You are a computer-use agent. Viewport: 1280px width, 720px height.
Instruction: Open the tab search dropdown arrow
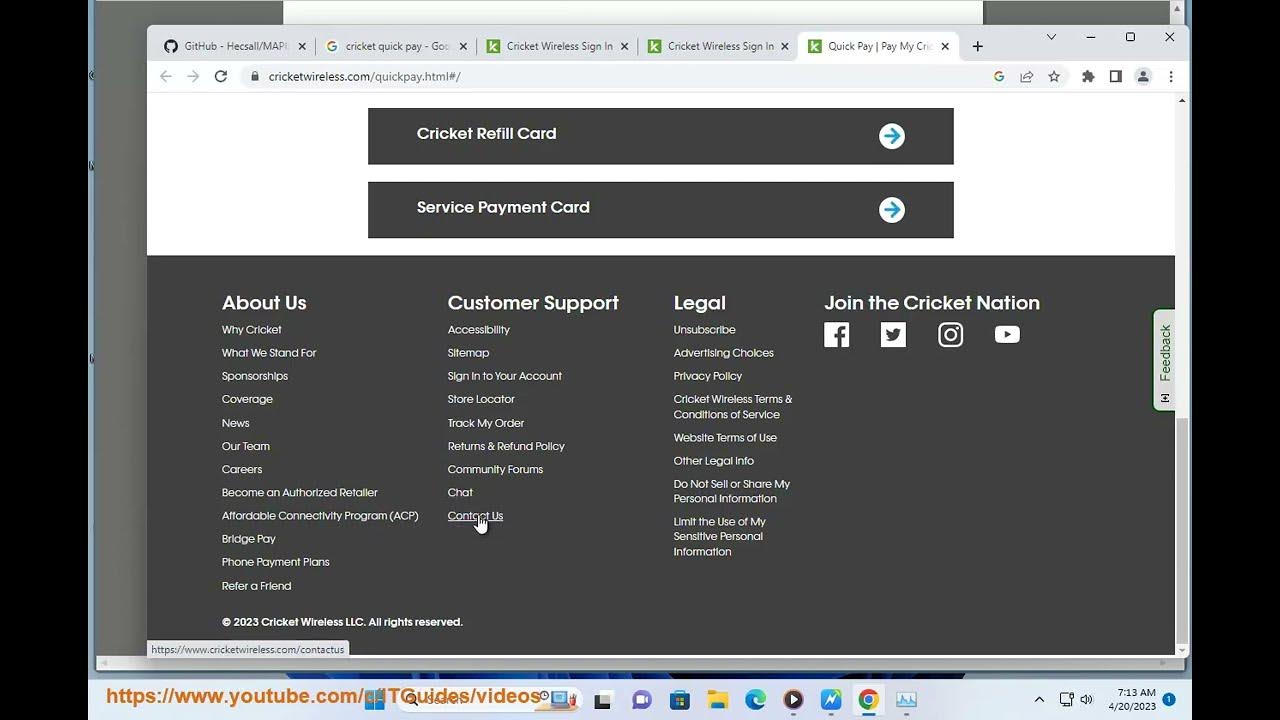click(1051, 37)
